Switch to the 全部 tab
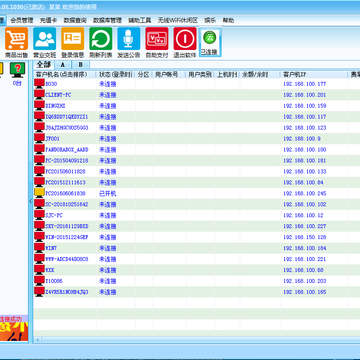The image size is (360, 360). point(44,64)
